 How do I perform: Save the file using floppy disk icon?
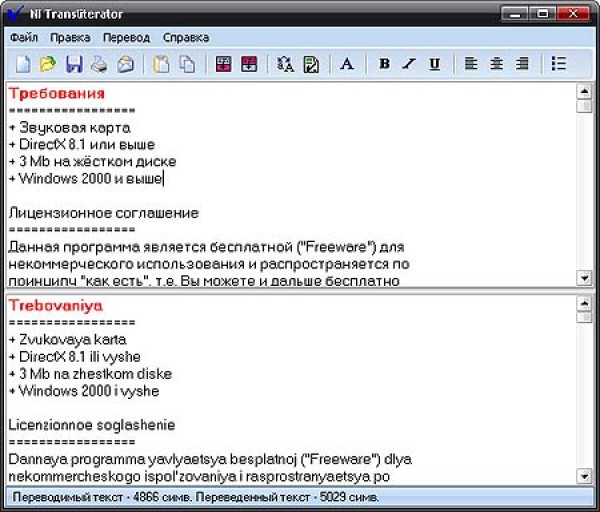click(73, 64)
